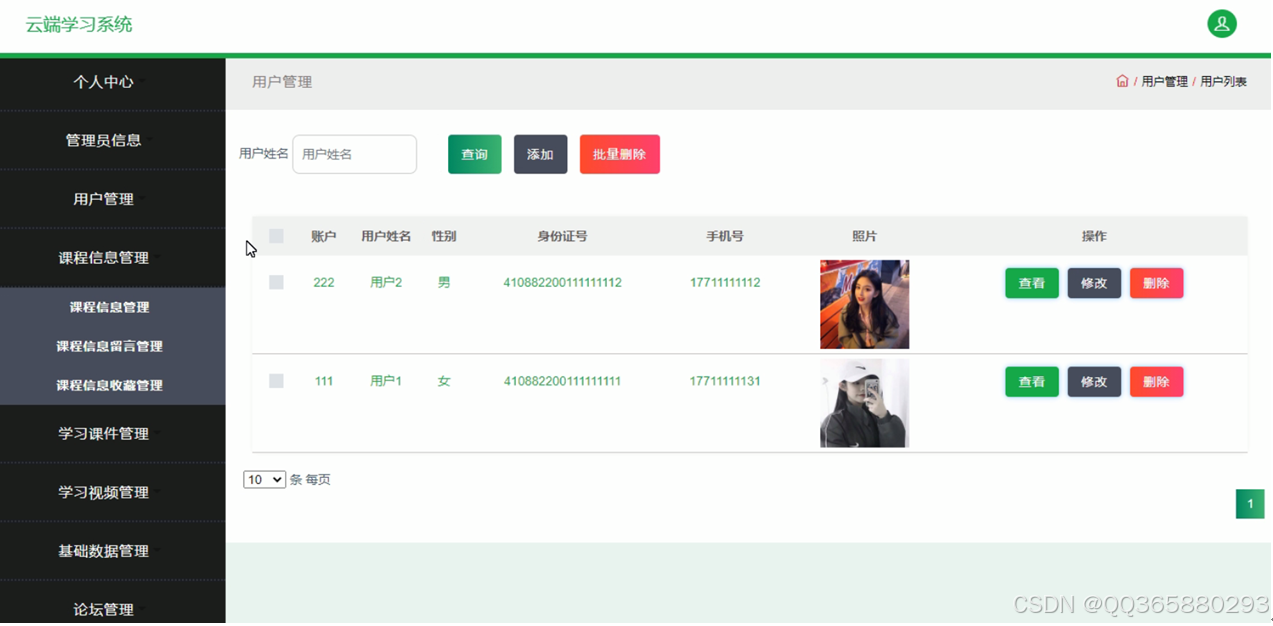Click the 用户姓名 search input field
This screenshot has height=626, width=1273.
pos(354,154)
